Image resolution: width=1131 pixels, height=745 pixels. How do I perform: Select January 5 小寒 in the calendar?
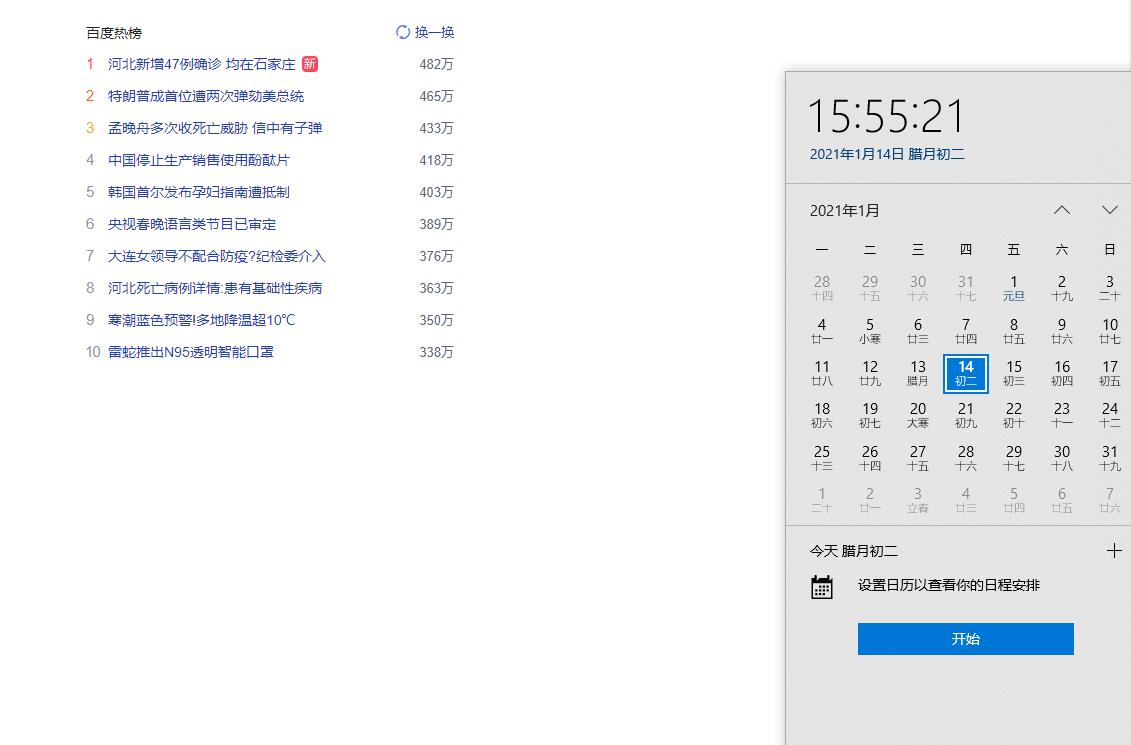point(870,331)
